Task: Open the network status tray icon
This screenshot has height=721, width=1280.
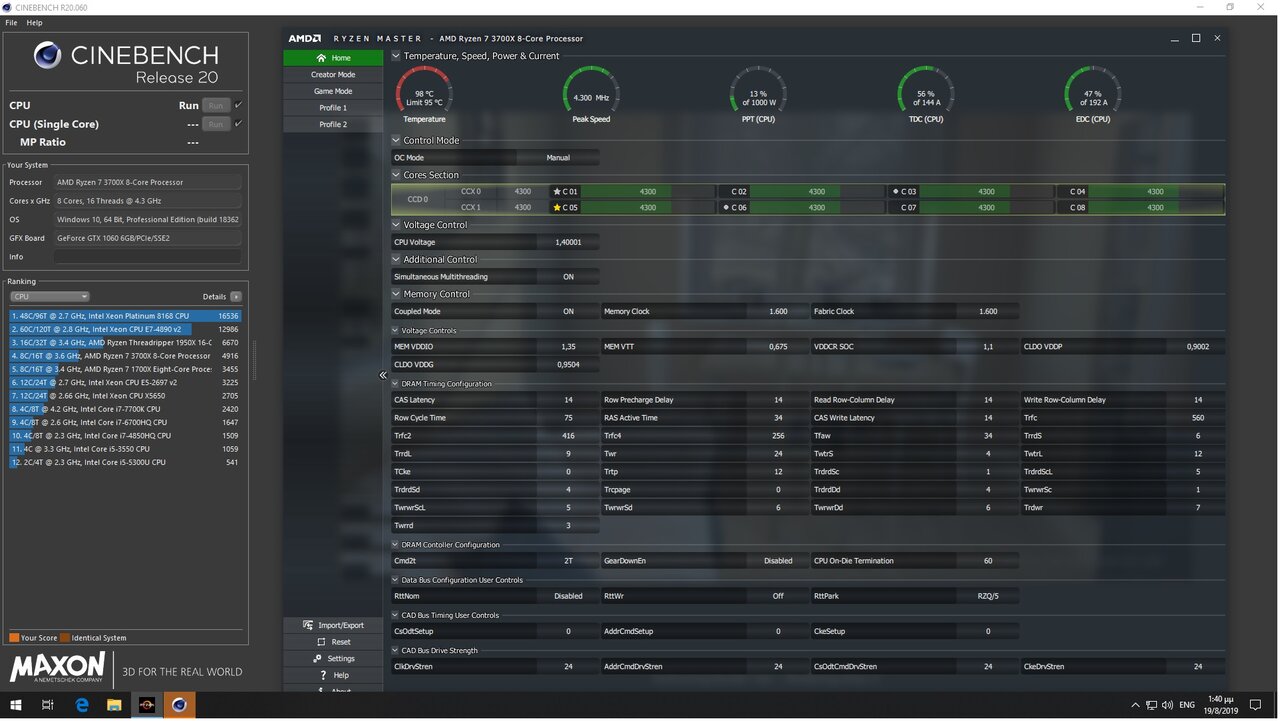Action: coord(1151,705)
